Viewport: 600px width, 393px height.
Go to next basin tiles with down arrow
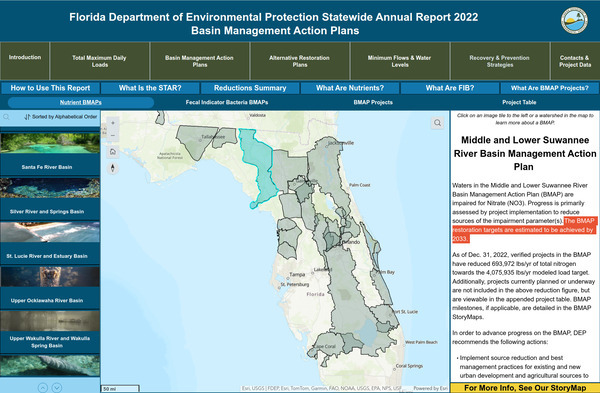coord(57,388)
